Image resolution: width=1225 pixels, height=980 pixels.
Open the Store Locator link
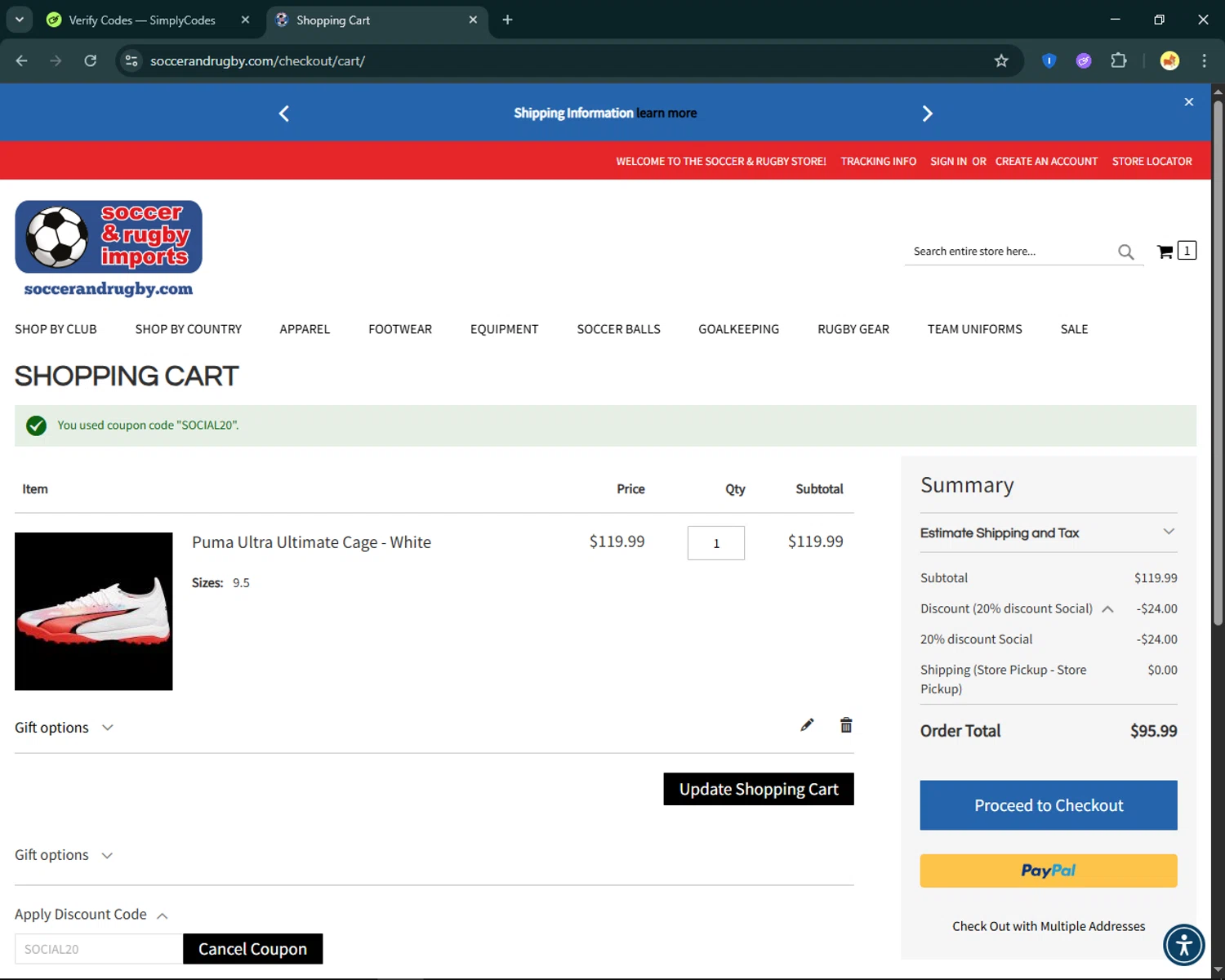[x=1152, y=162]
